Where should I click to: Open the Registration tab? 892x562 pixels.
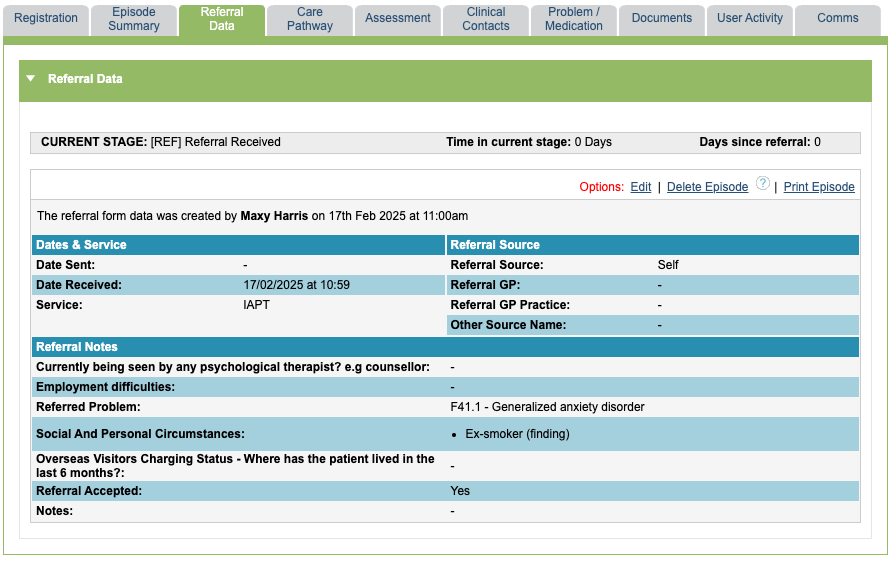pos(46,18)
